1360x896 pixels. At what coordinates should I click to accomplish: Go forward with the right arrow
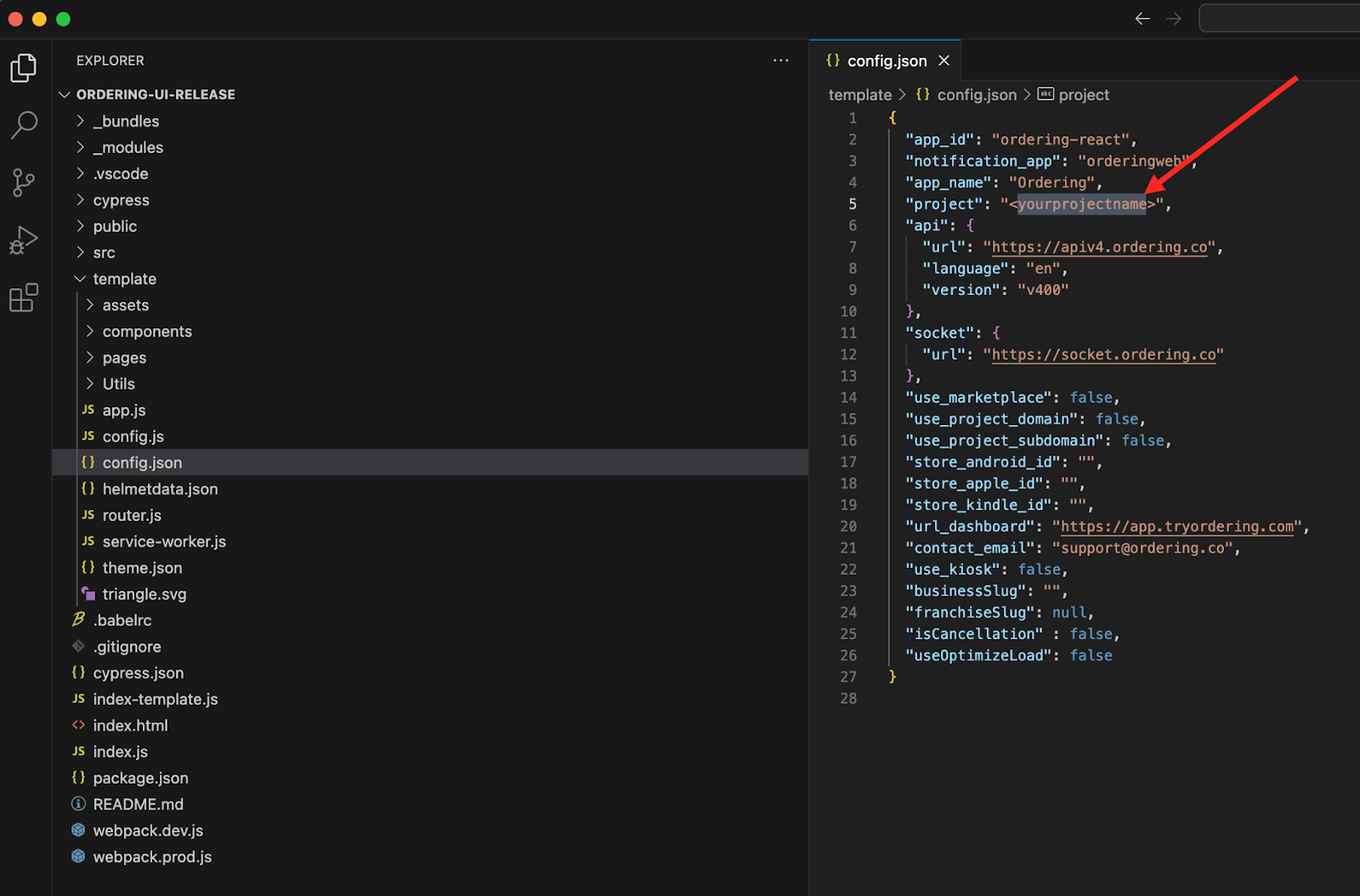pyautogui.click(x=1174, y=19)
